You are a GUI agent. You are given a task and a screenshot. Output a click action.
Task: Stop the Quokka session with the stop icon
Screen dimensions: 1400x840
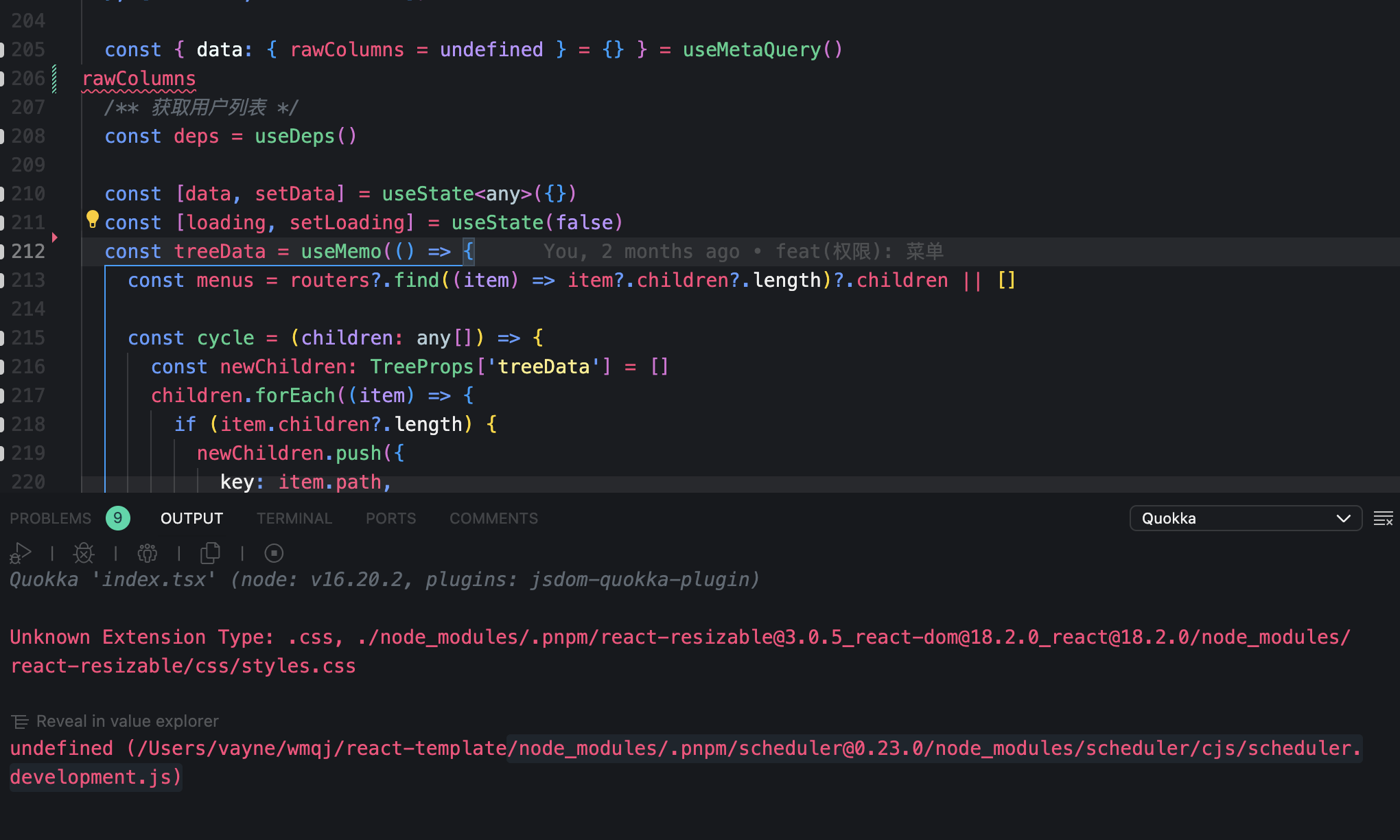(274, 553)
